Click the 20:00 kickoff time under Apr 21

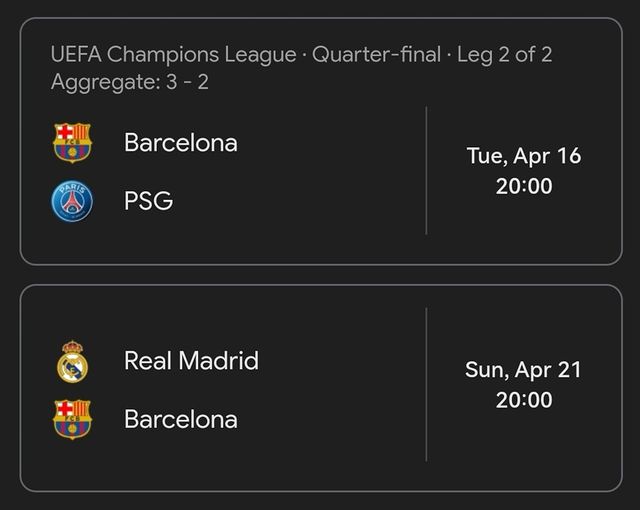[524, 400]
